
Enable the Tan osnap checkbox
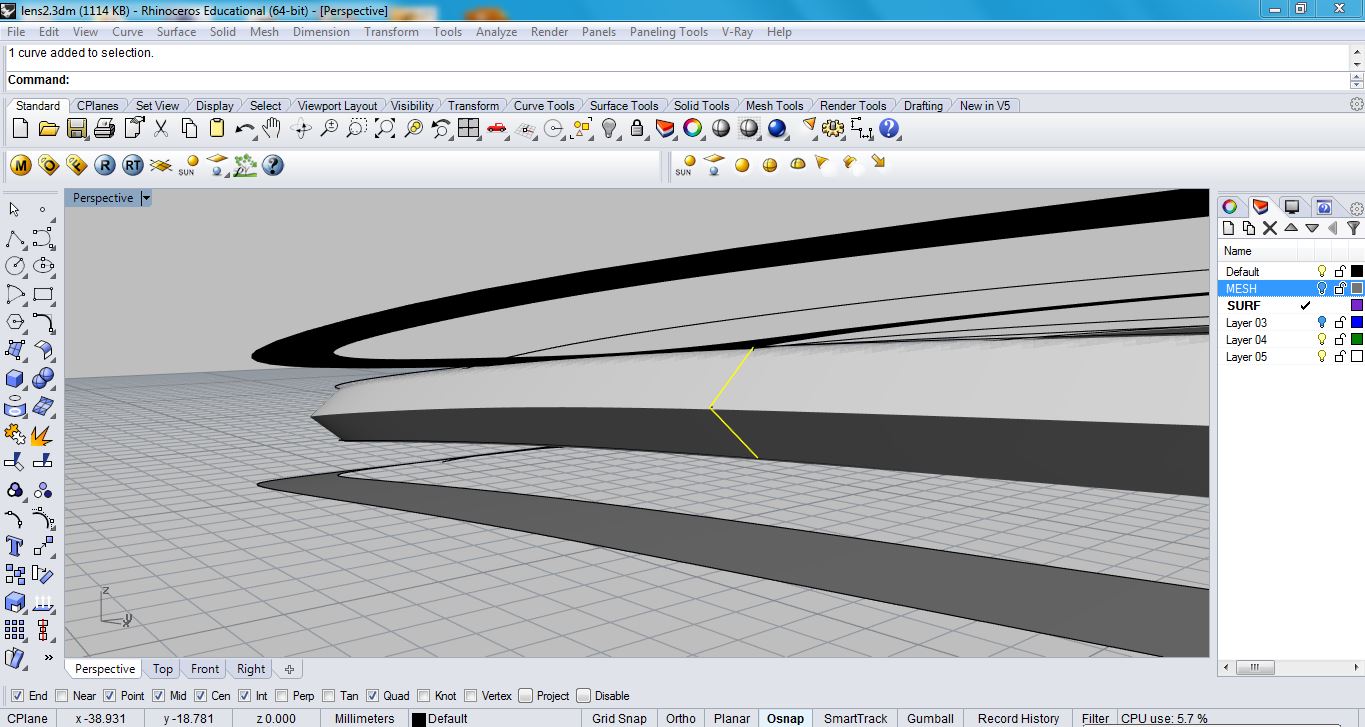coord(328,696)
